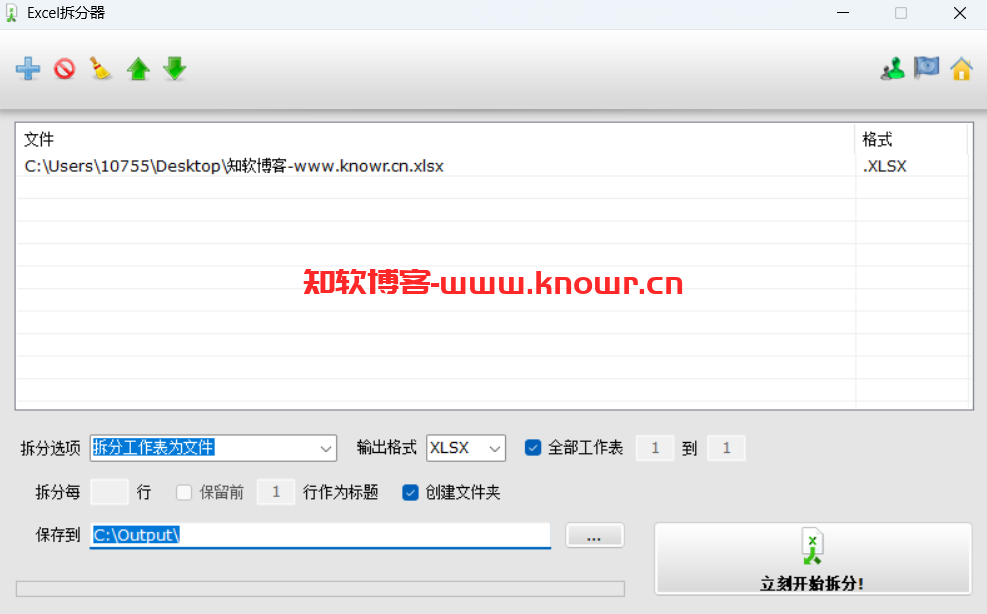Screen dimensions: 987x614
Task: Change language with the blue flag icon
Action: click(927, 67)
